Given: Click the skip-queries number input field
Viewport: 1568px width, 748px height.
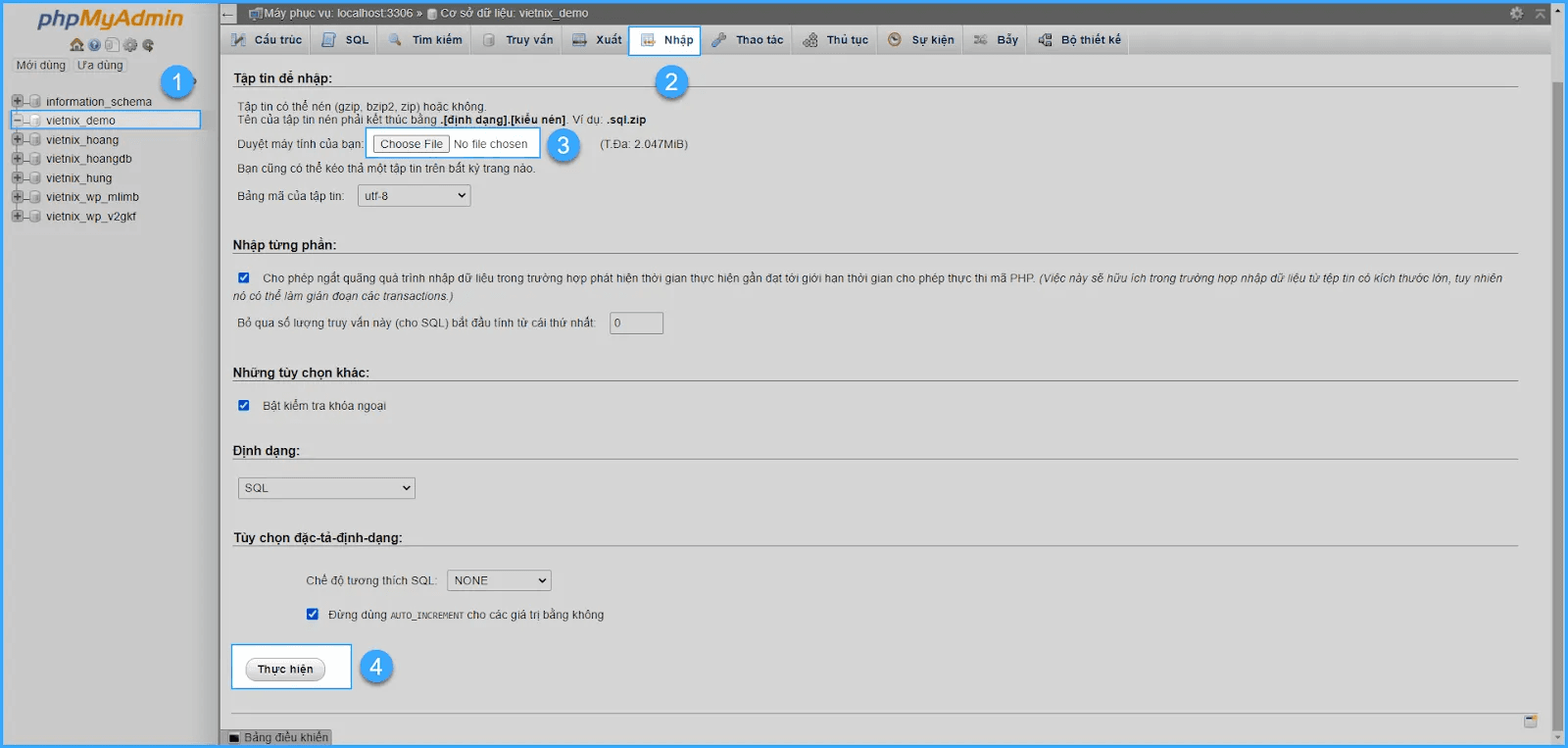Looking at the screenshot, I should point(636,324).
